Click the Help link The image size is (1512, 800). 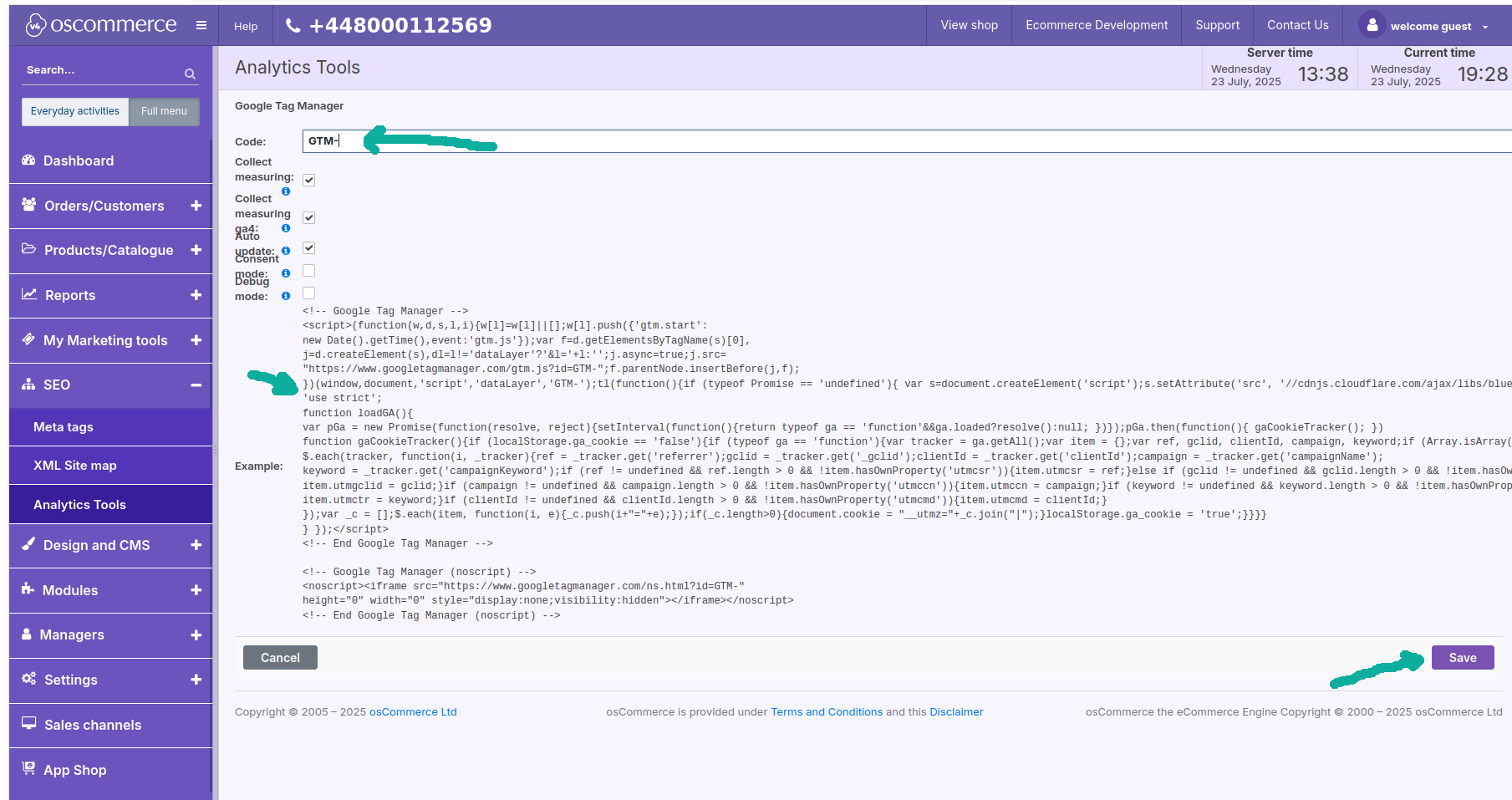(246, 27)
